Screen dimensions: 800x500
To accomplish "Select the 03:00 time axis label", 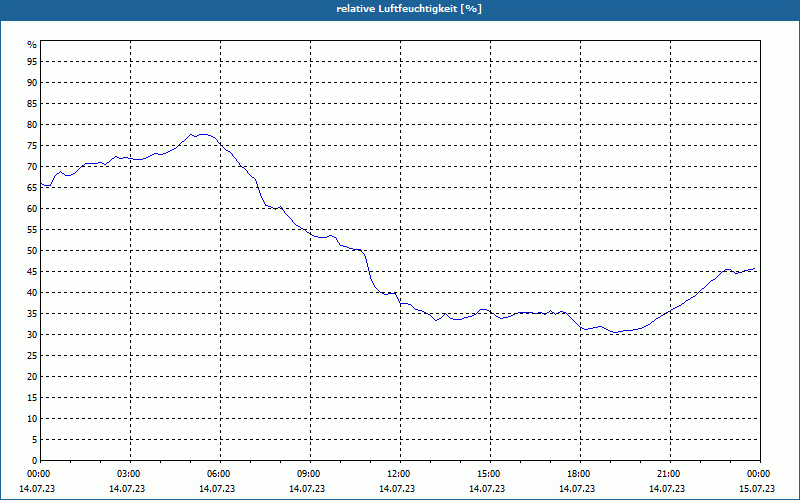I will click(x=131, y=474).
